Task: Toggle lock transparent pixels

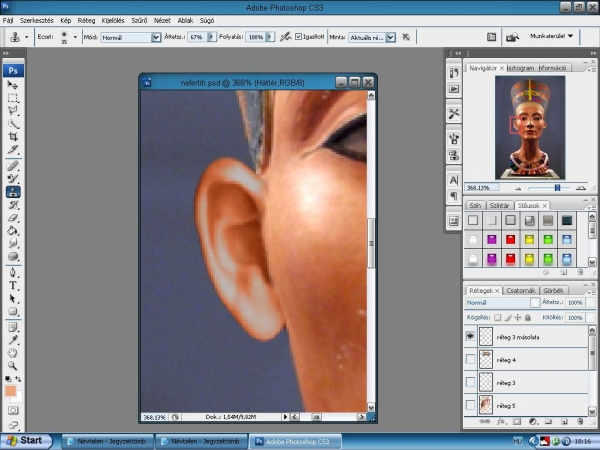Action: 497,318
